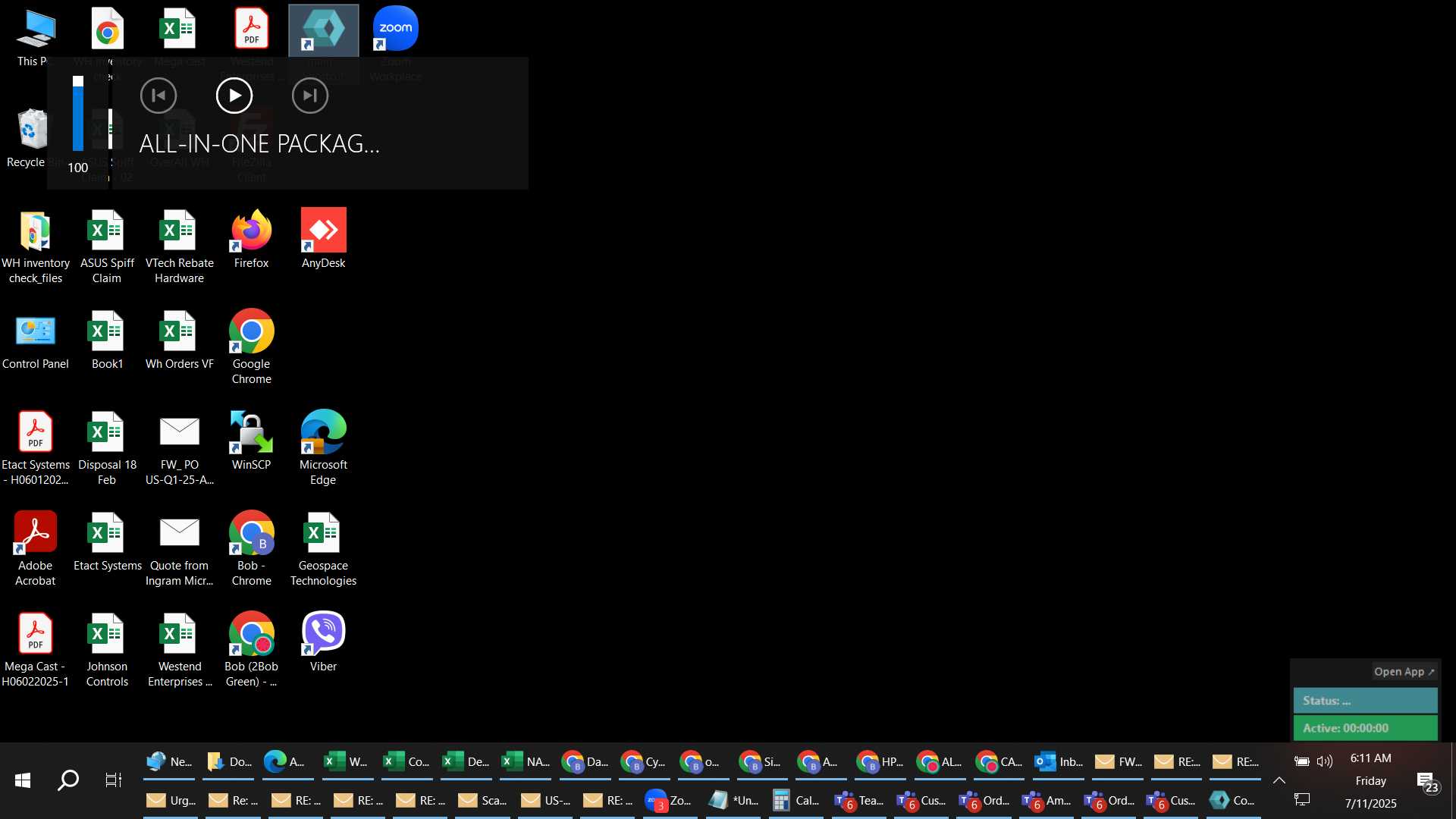Viewport: 1456px width, 819px height.
Task: Switch to the Notepad *Un... taskbar window
Action: pos(733,801)
